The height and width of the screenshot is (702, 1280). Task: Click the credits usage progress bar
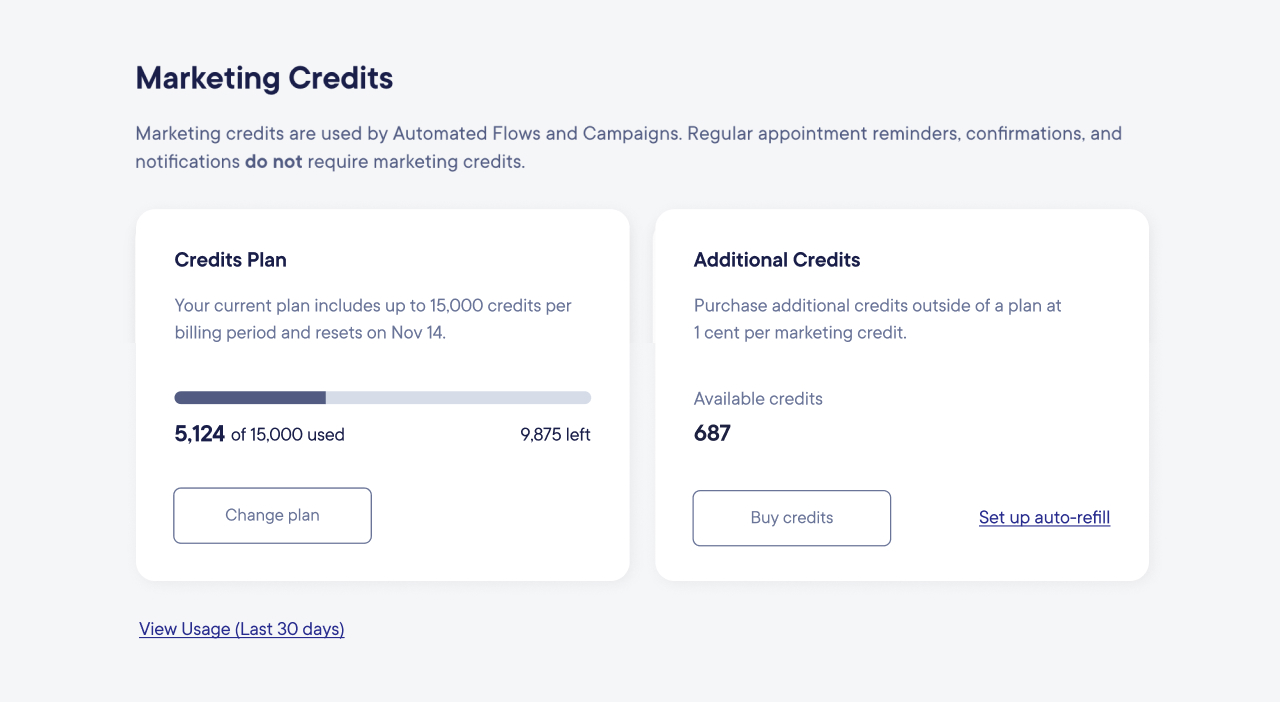[382, 397]
